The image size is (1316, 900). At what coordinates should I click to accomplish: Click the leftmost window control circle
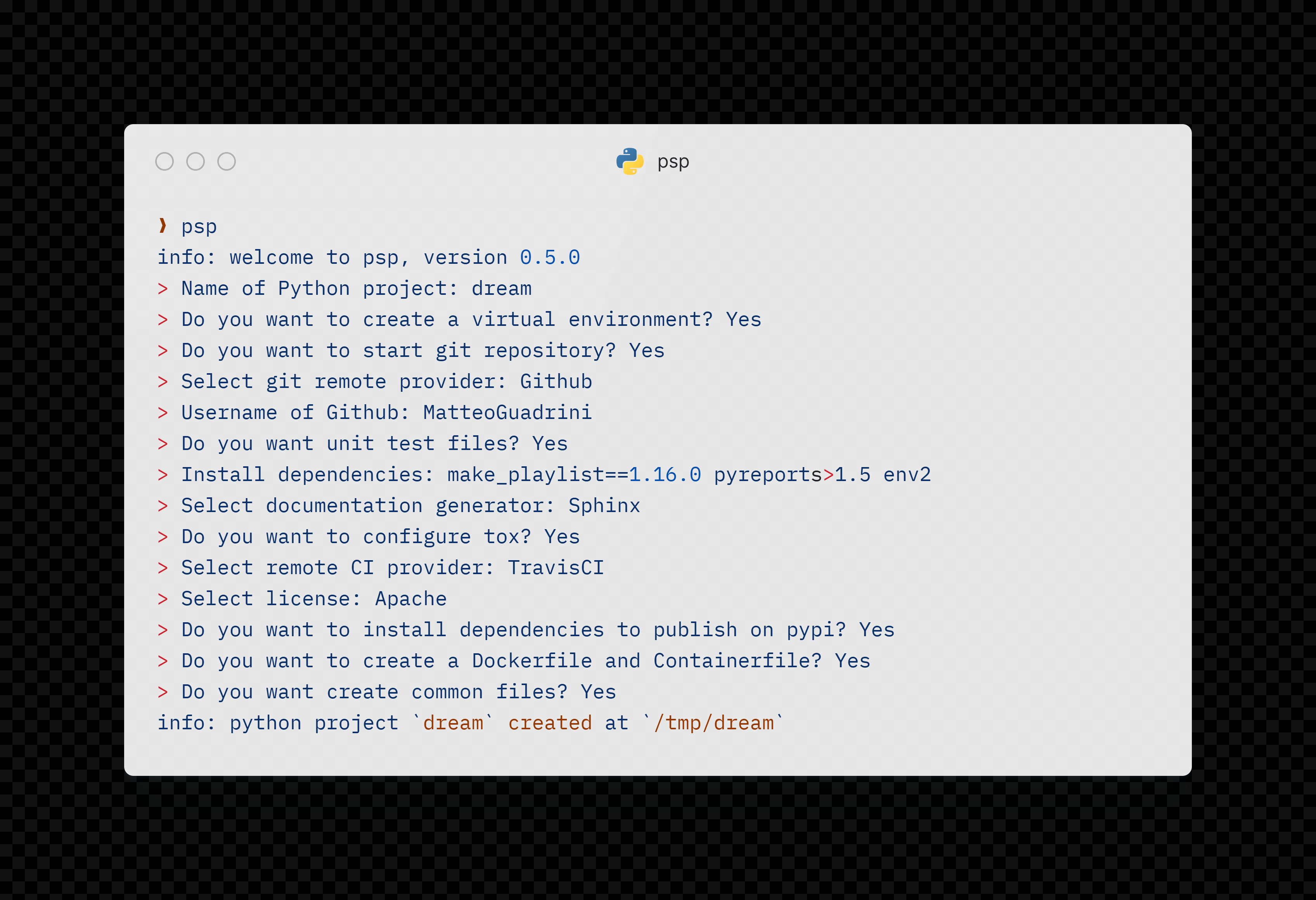(164, 161)
